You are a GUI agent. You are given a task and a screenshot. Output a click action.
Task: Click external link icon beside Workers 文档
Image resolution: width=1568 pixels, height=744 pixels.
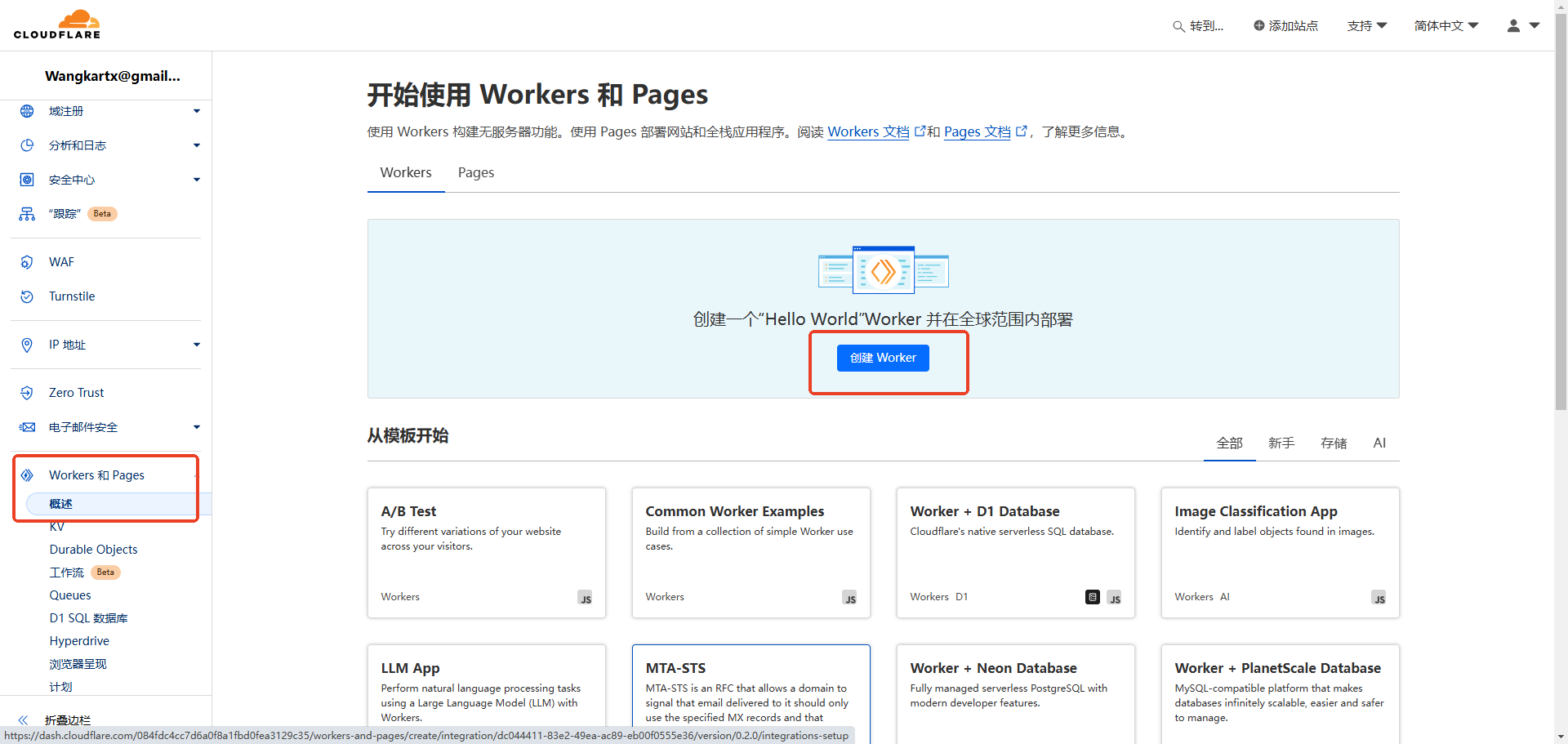[x=920, y=131]
